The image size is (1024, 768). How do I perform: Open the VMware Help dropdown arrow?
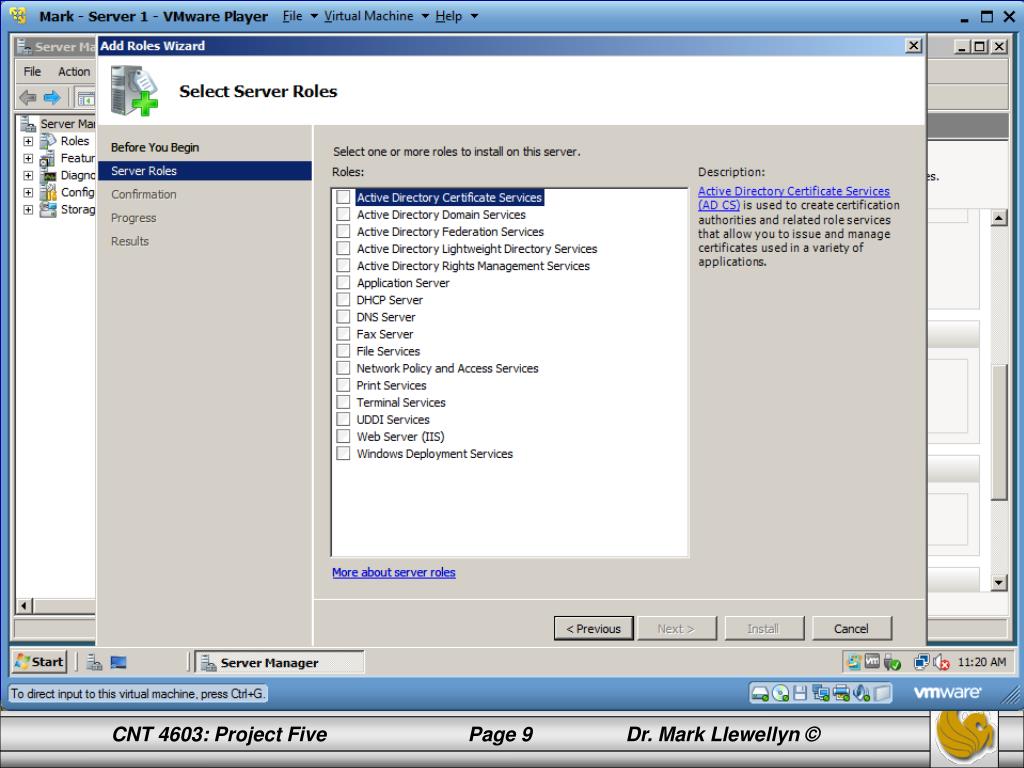[x=474, y=16]
